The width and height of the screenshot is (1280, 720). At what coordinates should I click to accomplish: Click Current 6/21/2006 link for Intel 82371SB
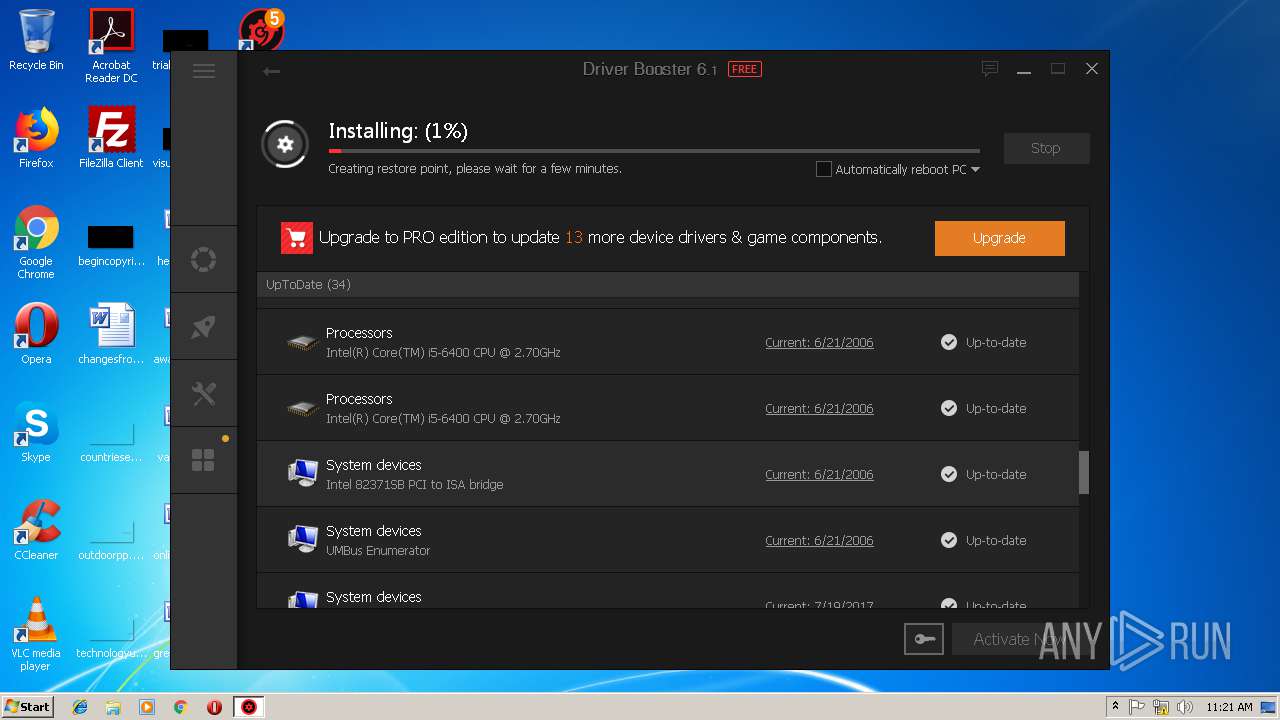pos(819,474)
